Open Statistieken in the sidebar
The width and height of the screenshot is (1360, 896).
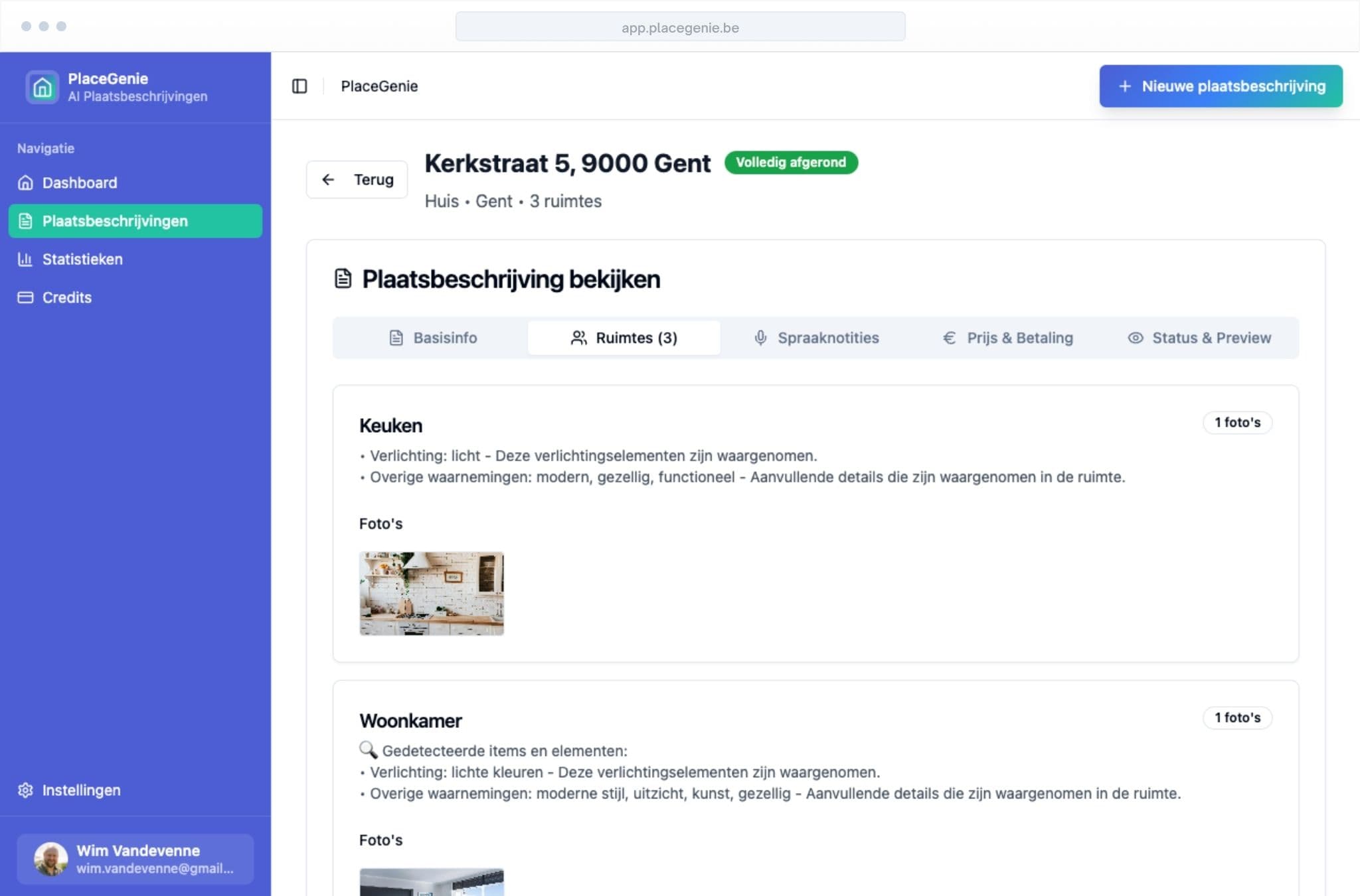click(82, 259)
